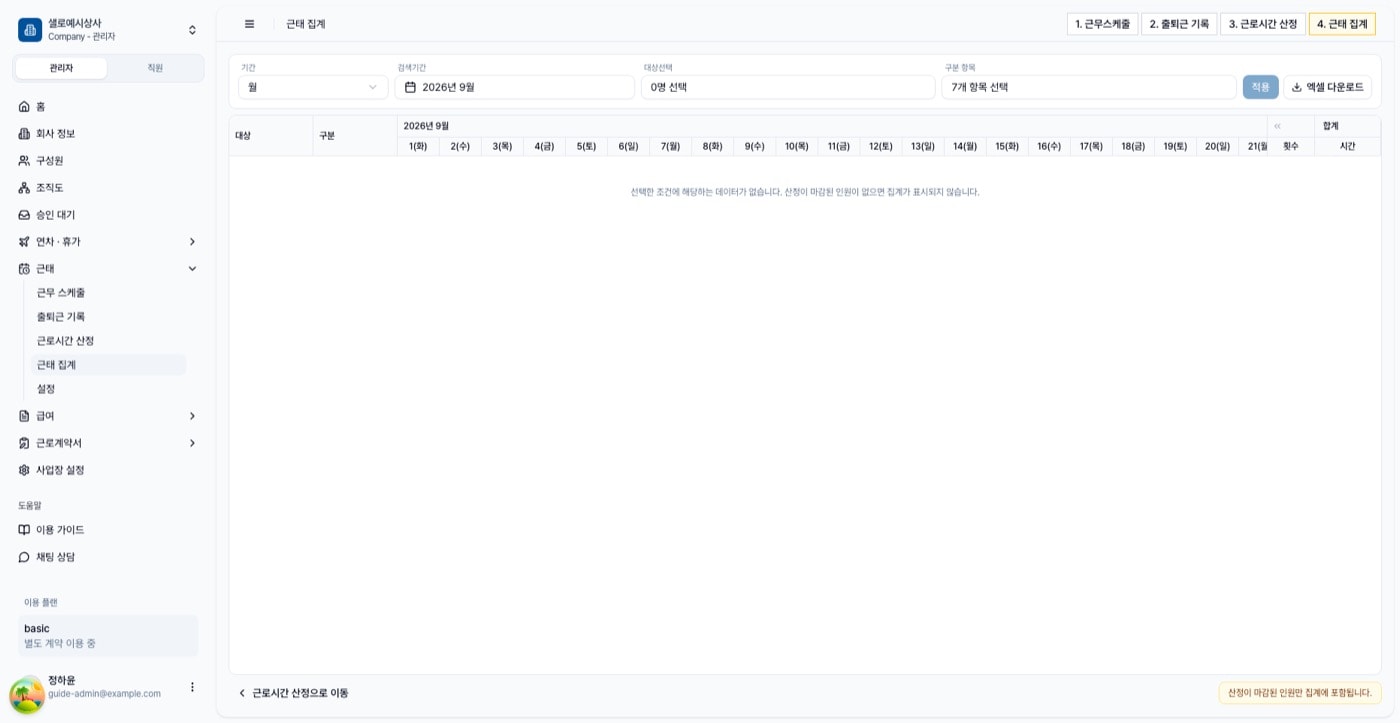1400x723 pixels.
Task: Open 근무 스케줄 in sidebar
Action: click(108, 292)
